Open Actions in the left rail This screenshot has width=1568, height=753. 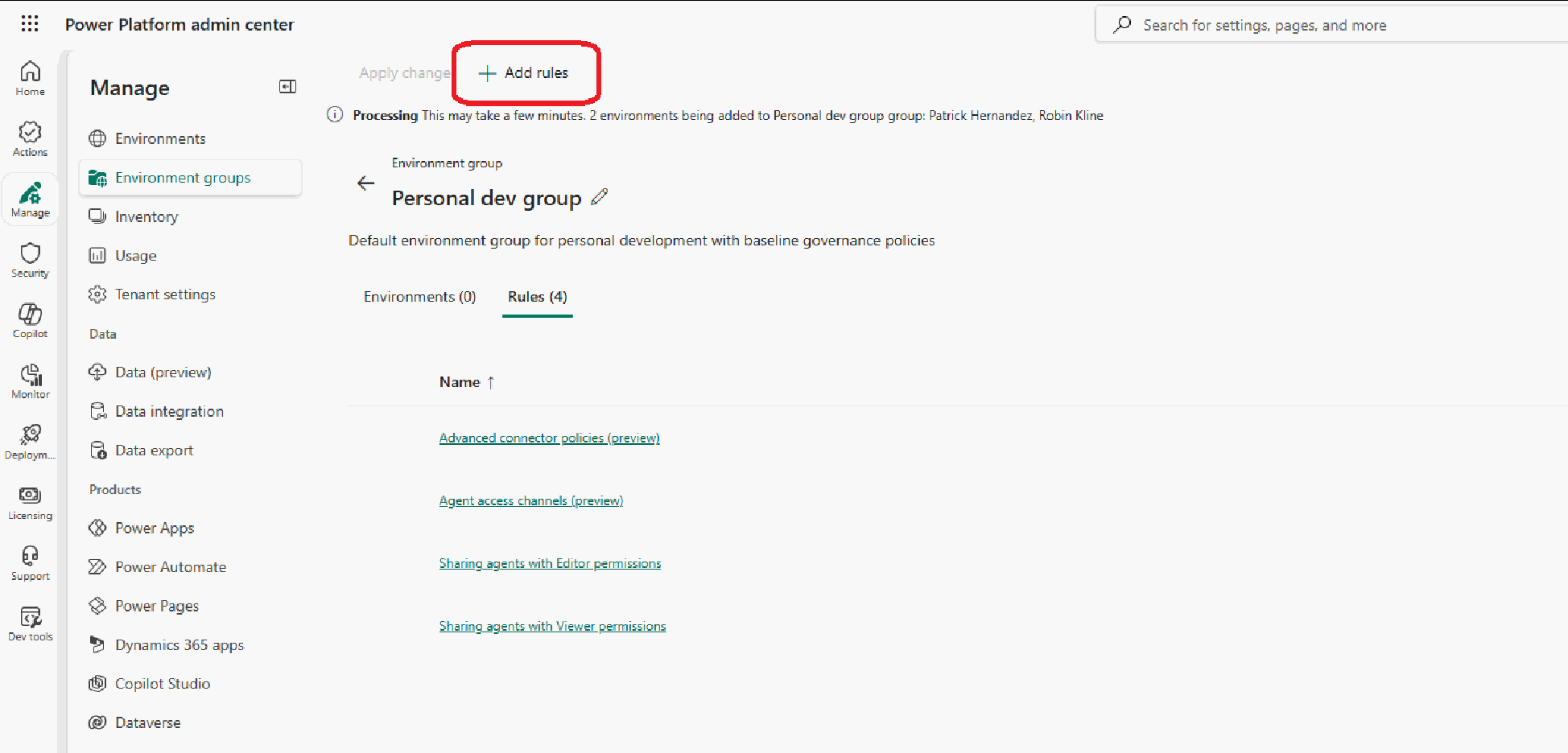(30, 138)
